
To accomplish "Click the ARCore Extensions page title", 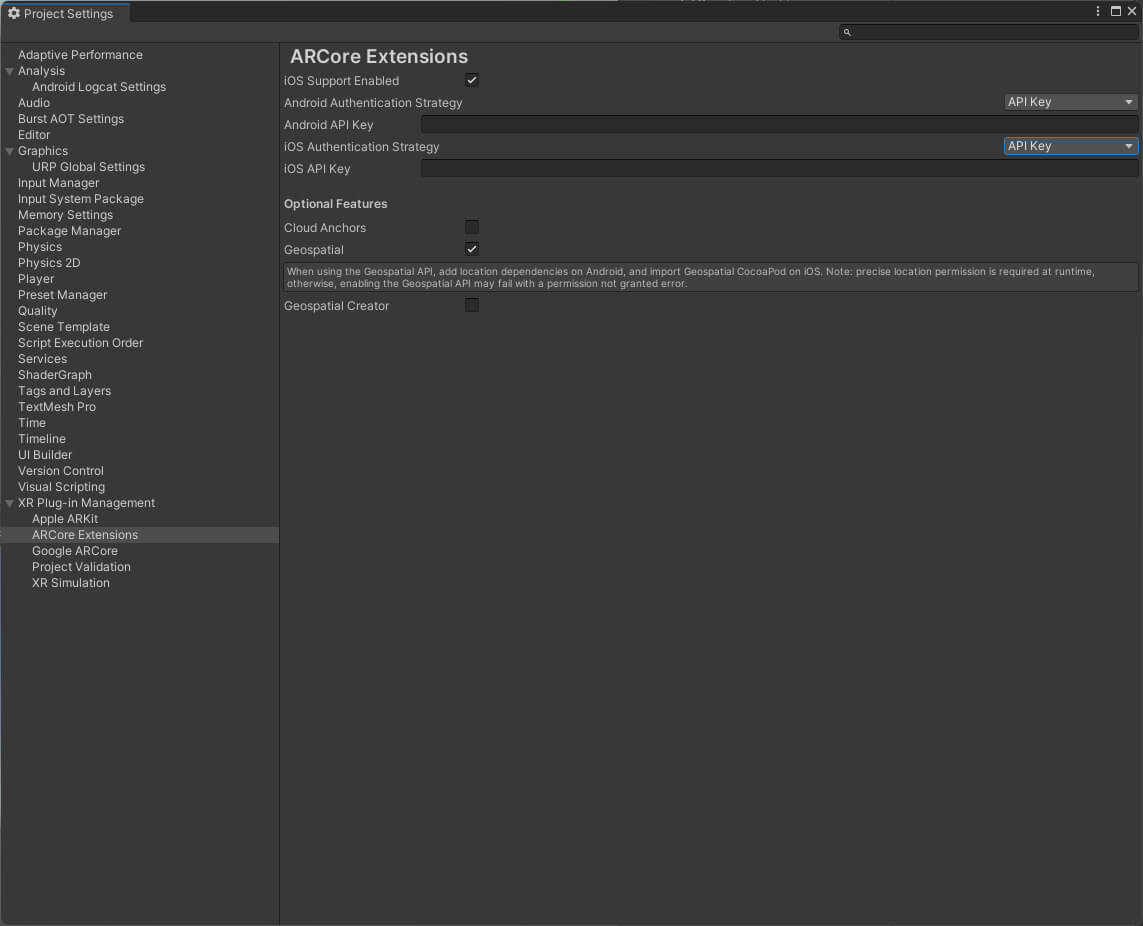I will (x=379, y=57).
